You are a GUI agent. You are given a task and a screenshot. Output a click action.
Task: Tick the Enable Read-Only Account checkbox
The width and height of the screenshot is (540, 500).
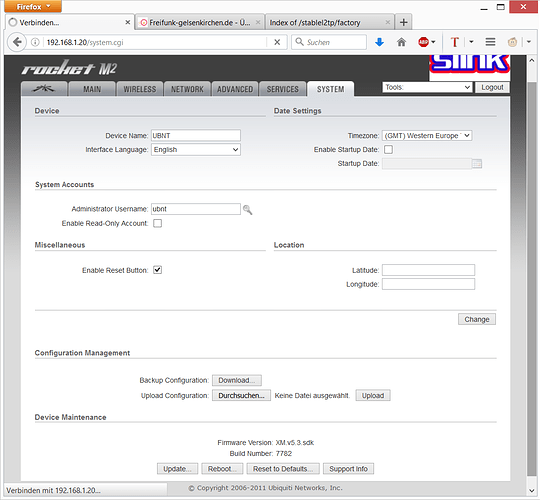tap(158, 223)
